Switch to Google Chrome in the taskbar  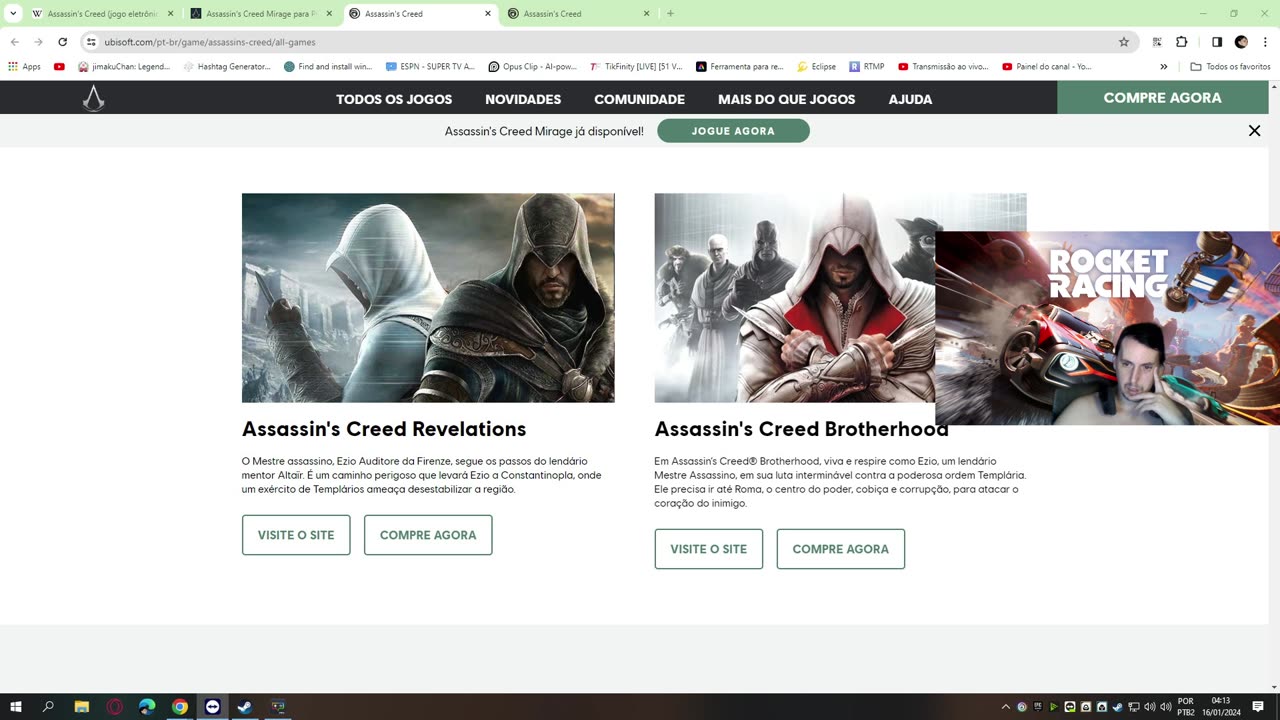point(180,707)
